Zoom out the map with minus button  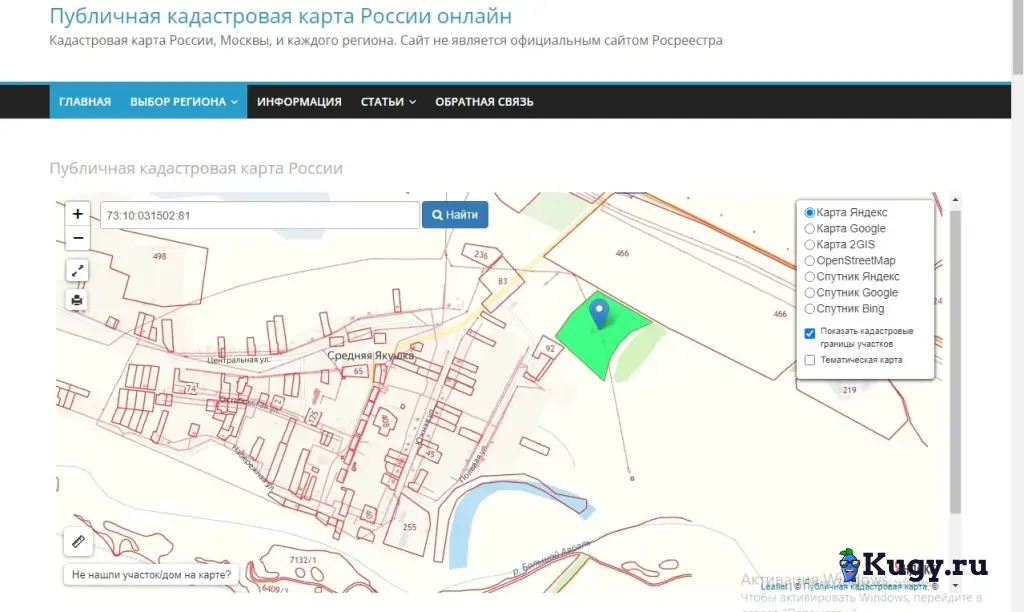tap(77, 238)
